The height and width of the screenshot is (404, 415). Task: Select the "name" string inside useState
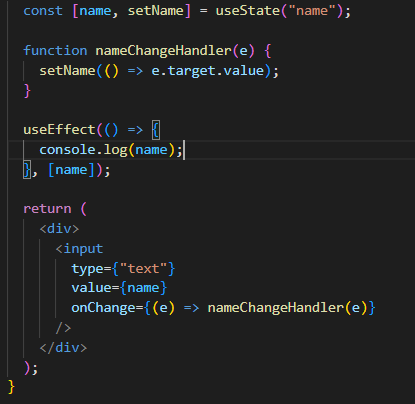312,11
